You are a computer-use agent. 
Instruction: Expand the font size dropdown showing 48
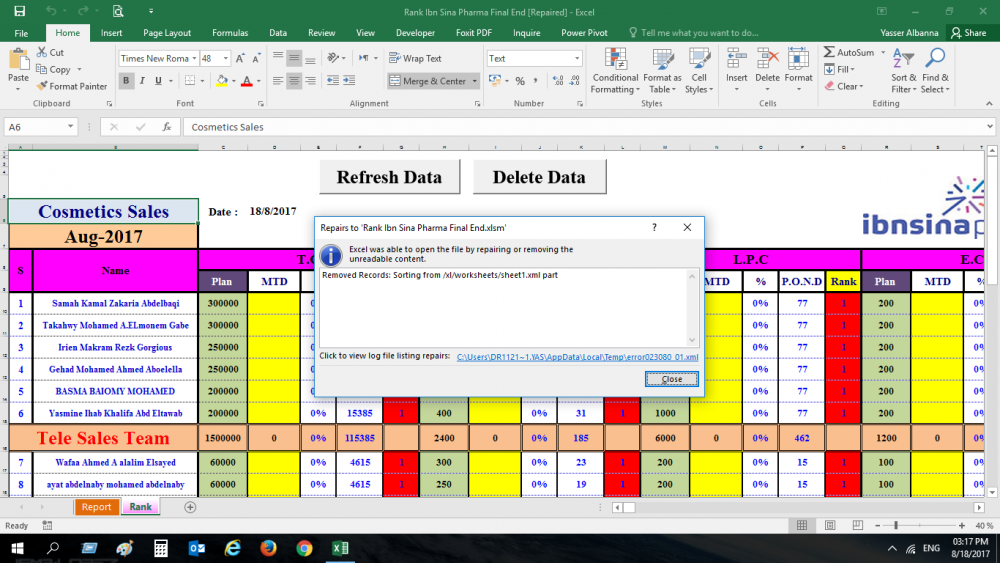225,59
